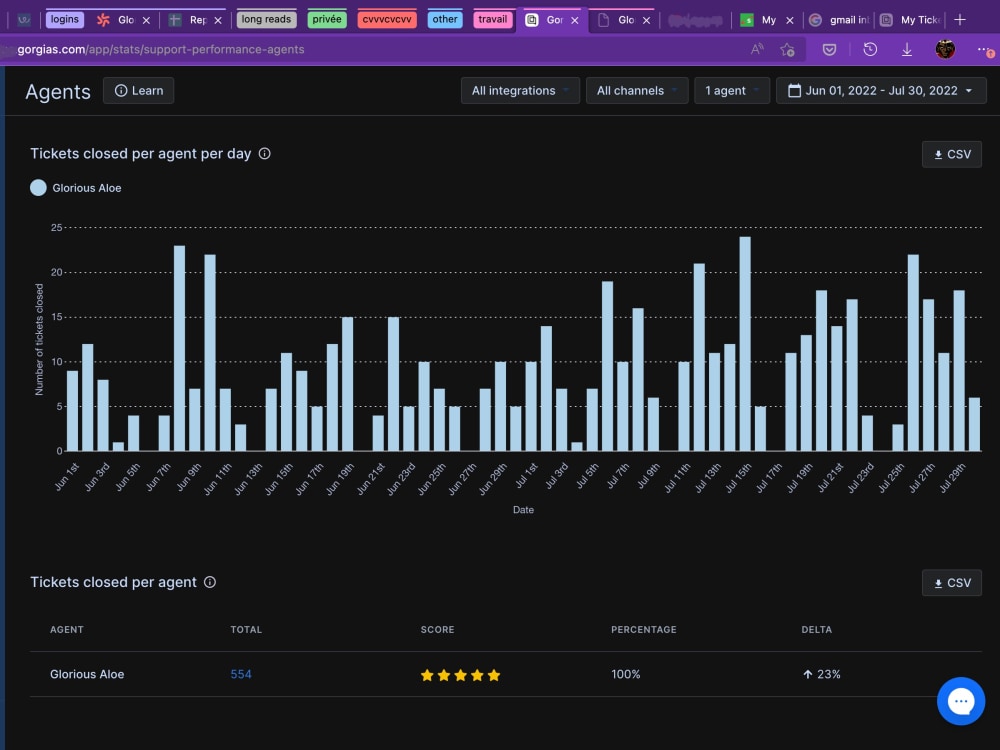Open the date range picker
The image size is (1000, 750).
(881, 91)
